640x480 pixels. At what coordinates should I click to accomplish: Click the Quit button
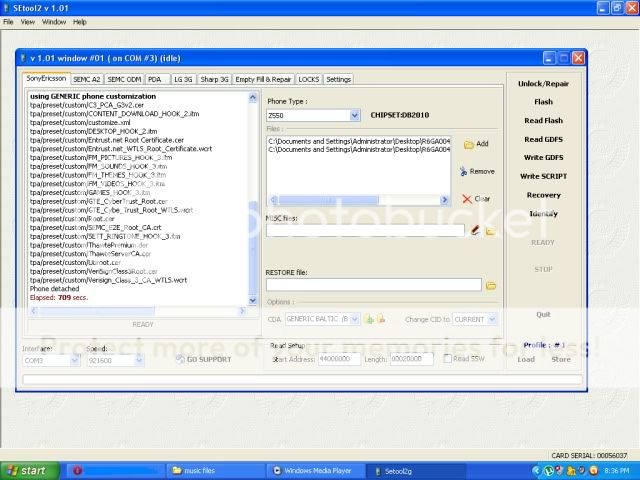tap(543, 314)
